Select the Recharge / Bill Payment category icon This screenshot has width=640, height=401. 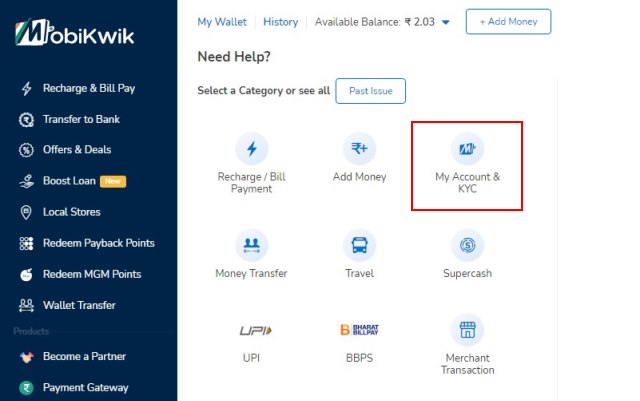point(251,149)
